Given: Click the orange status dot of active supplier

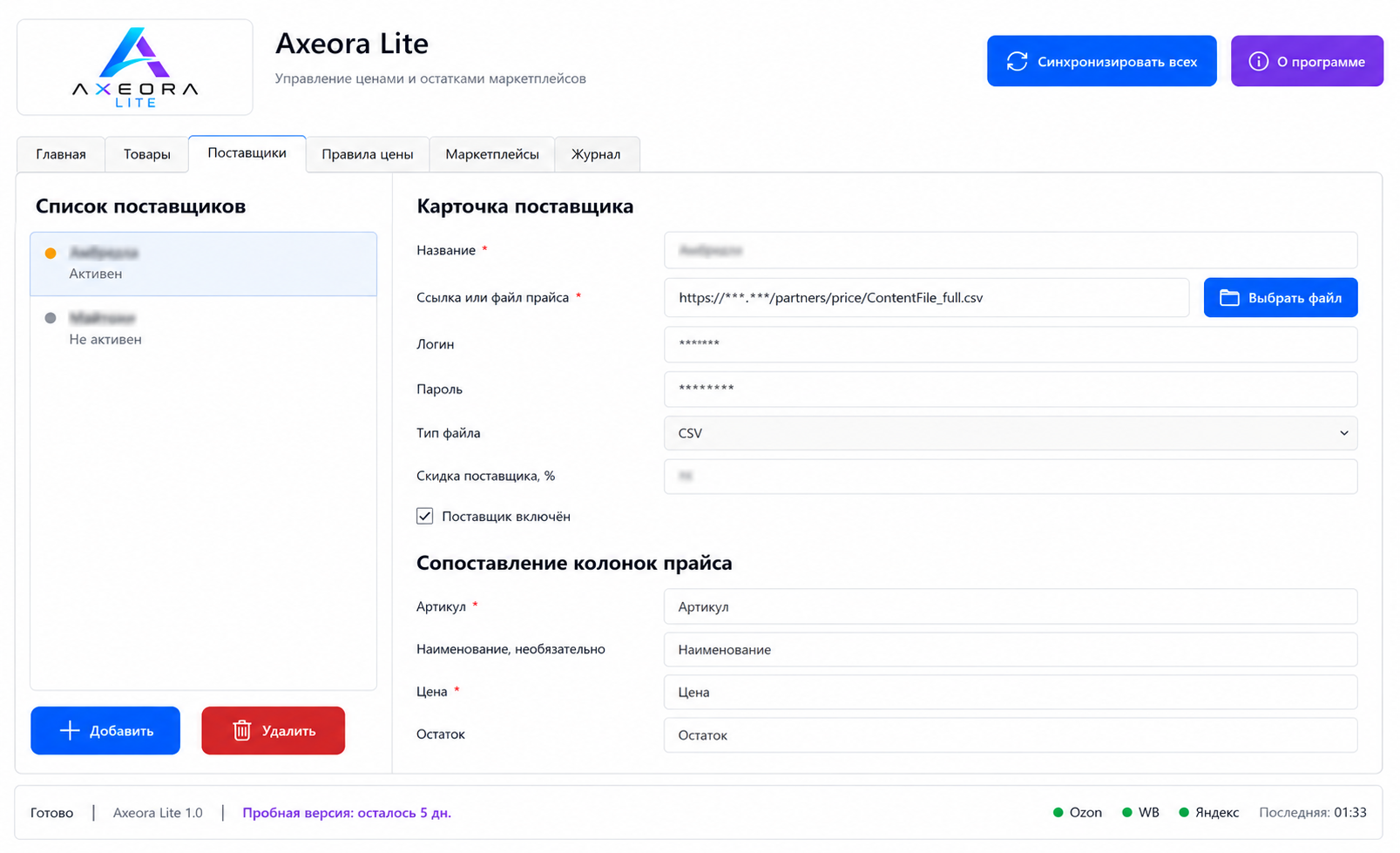Looking at the screenshot, I should [51, 254].
